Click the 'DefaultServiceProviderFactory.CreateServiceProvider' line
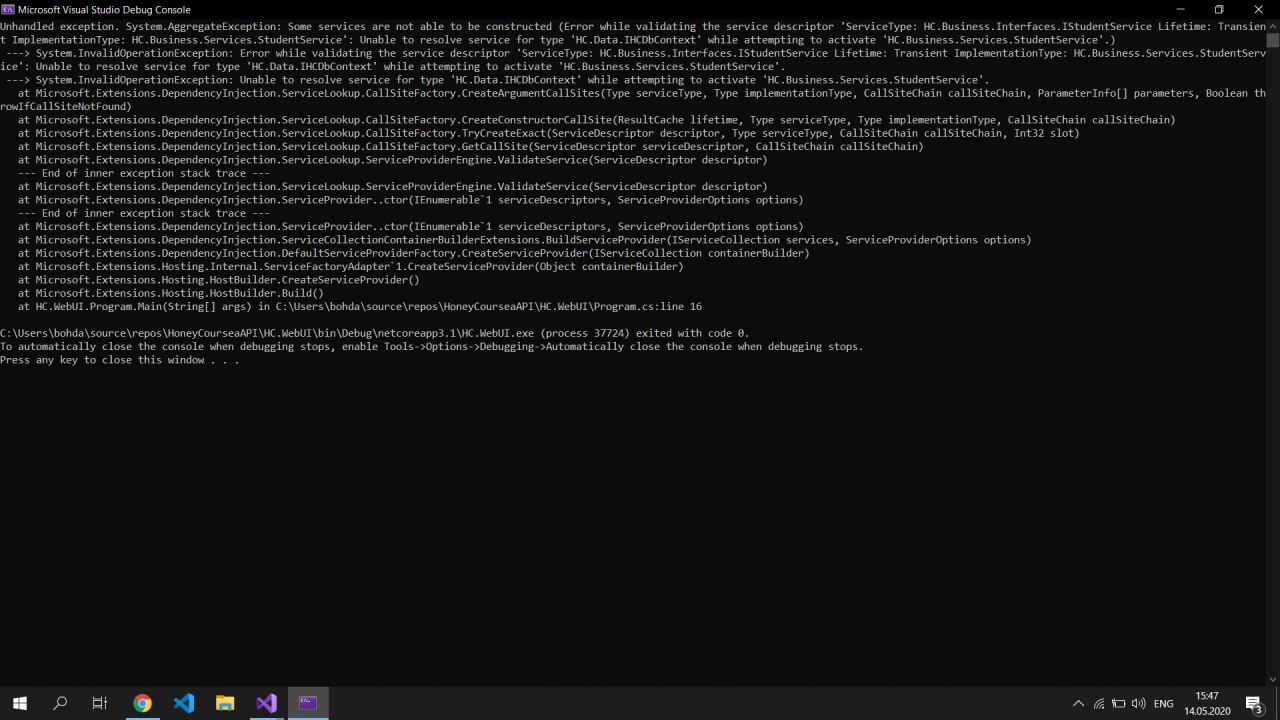The height and width of the screenshot is (720, 1280). click(x=414, y=253)
